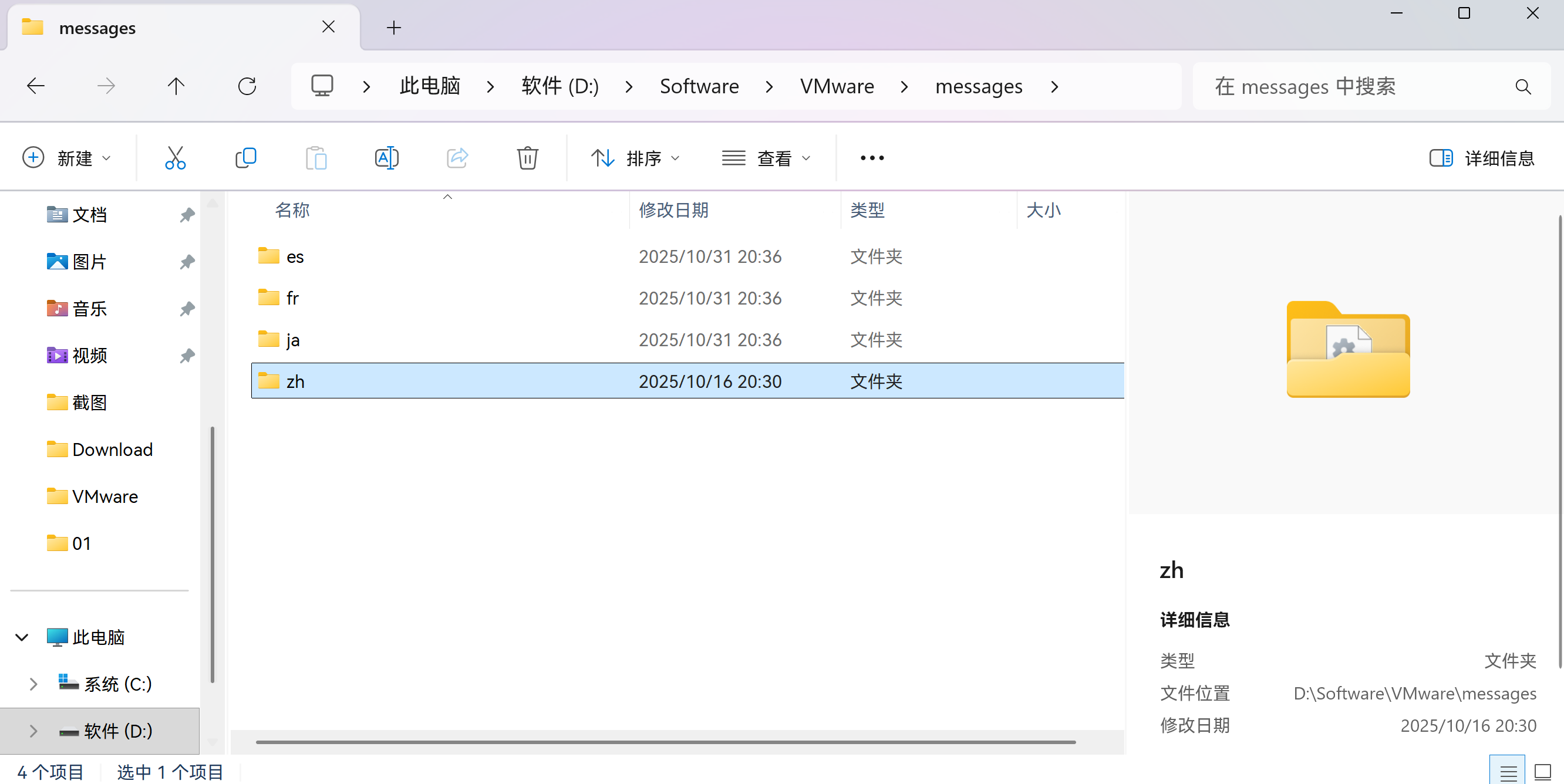Expand chevron after Software in address bar
Image resolution: width=1564 pixels, height=784 pixels.
(769, 87)
